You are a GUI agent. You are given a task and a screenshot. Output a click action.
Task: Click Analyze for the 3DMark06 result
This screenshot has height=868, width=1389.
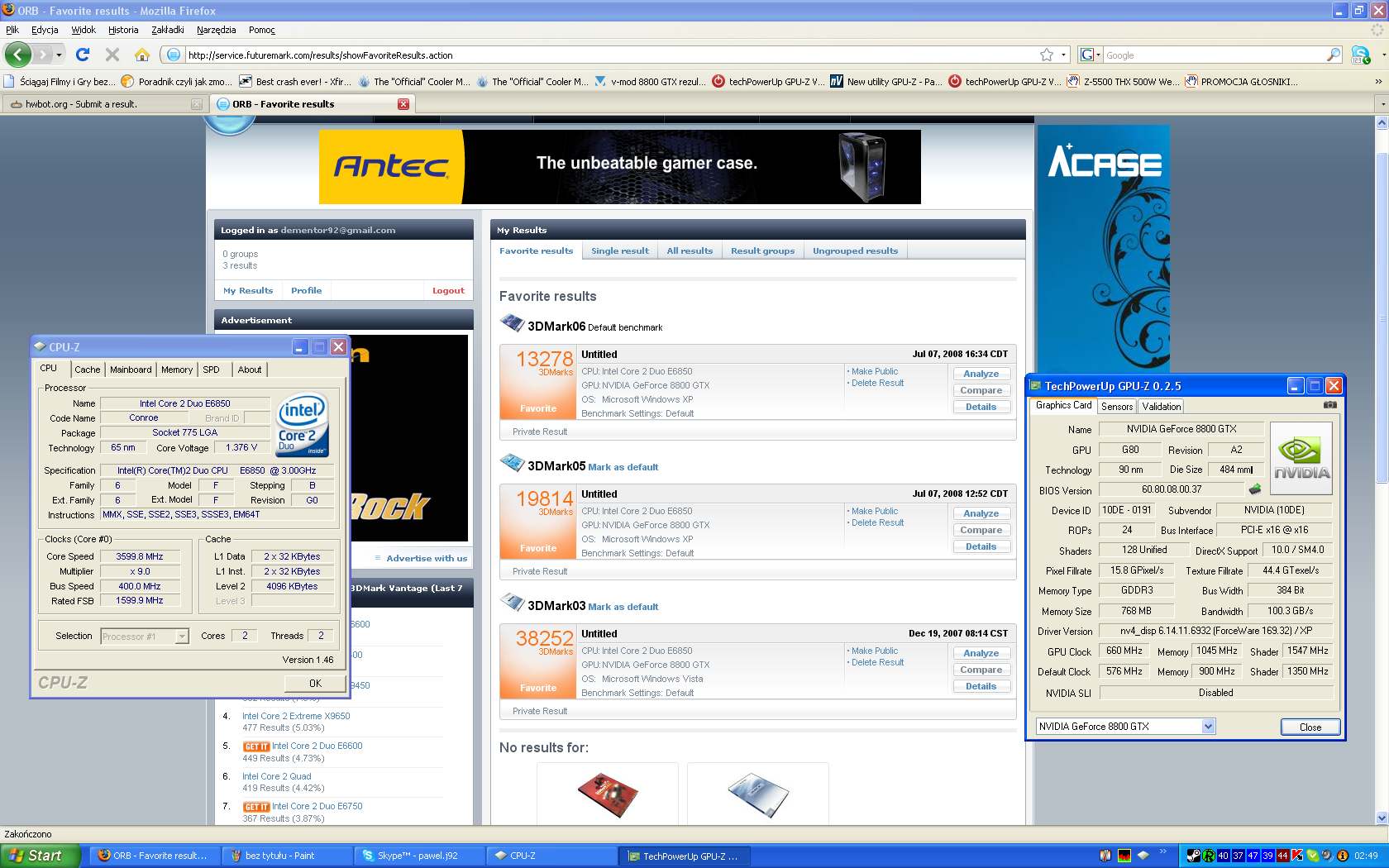[x=981, y=374]
